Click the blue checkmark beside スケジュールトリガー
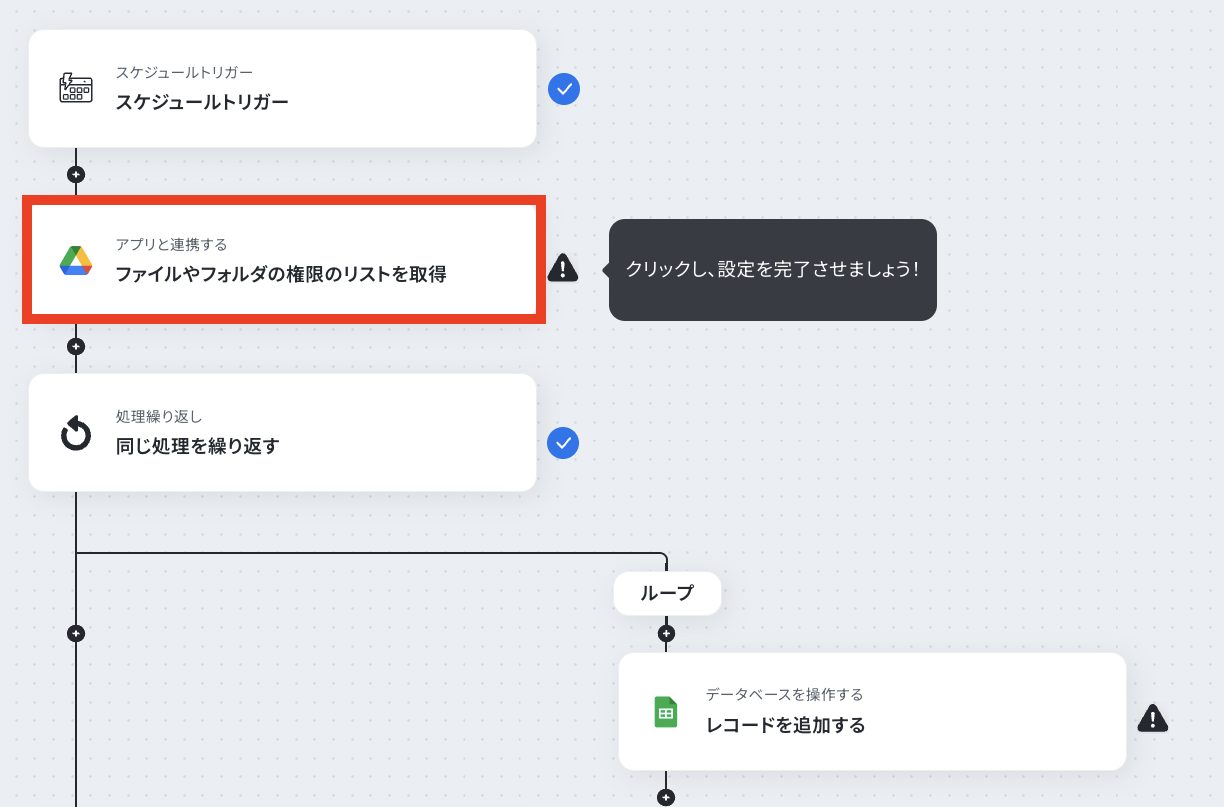1224x807 pixels. coord(564,89)
